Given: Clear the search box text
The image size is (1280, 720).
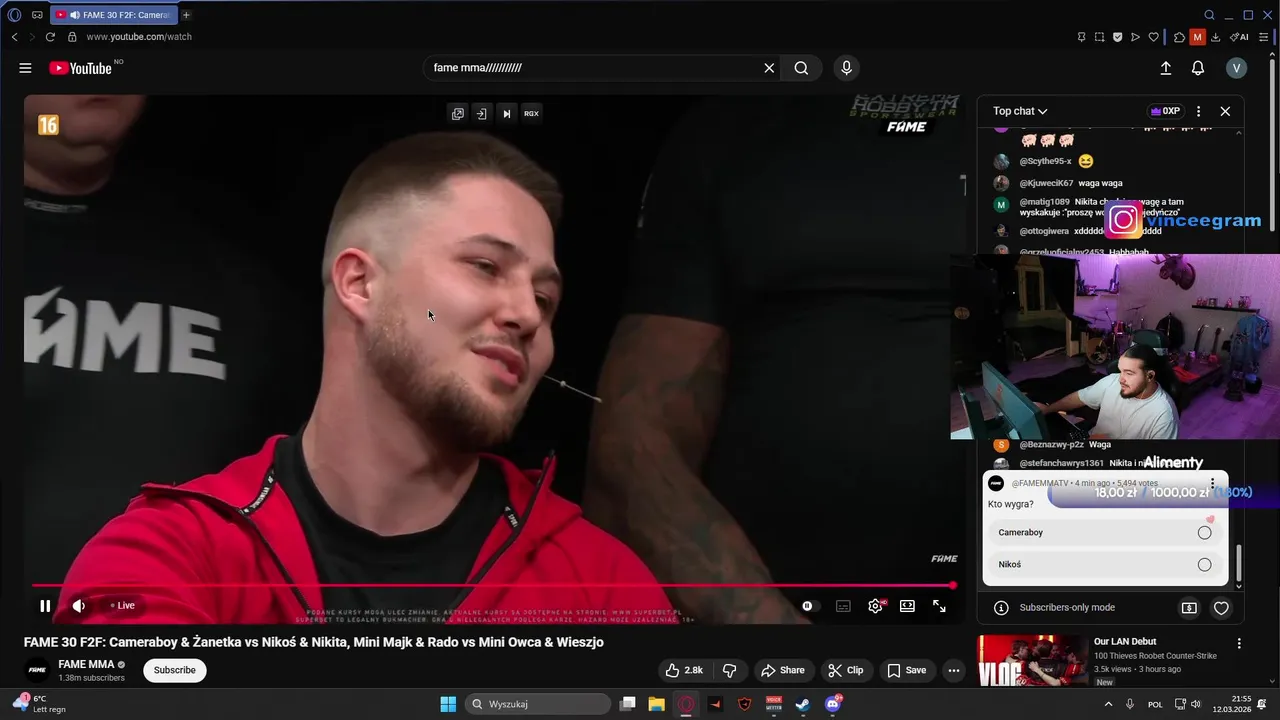Looking at the screenshot, I should point(769,68).
